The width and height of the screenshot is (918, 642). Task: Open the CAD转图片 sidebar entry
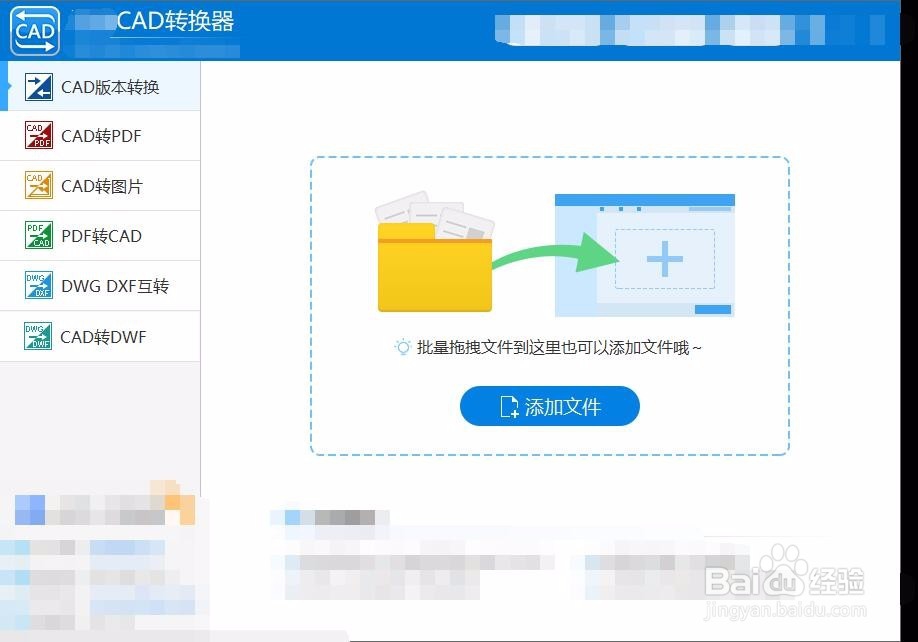click(100, 185)
